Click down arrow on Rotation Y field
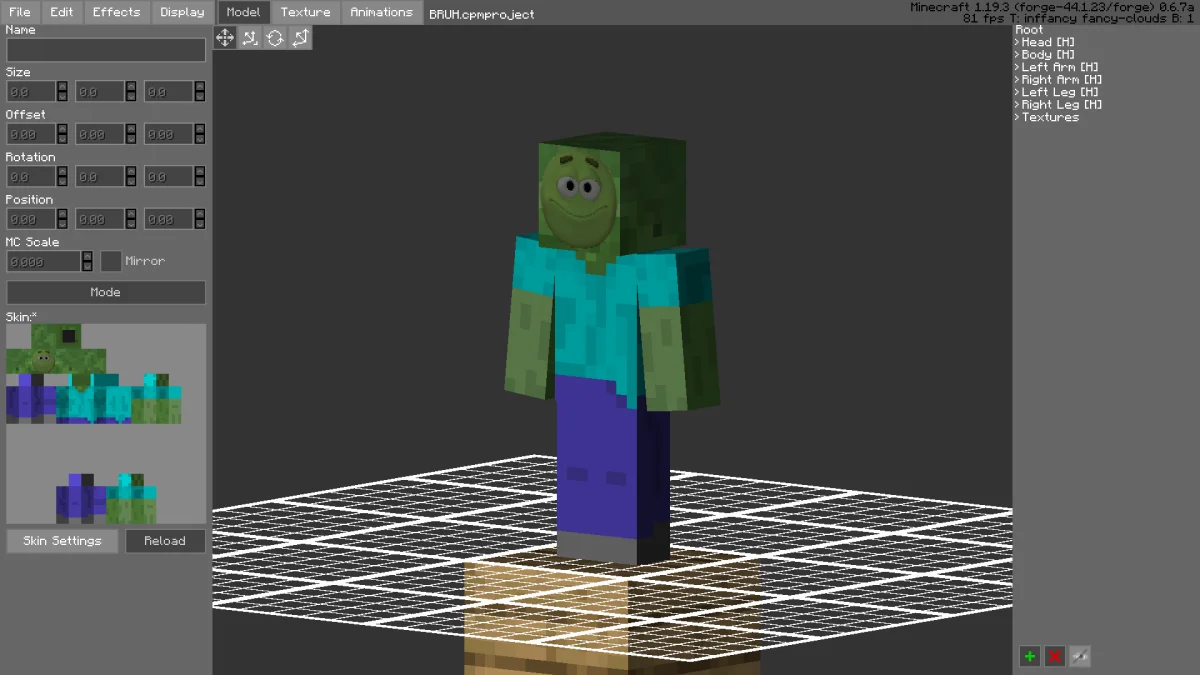Viewport: 1200px width, 675px height. 131,182
